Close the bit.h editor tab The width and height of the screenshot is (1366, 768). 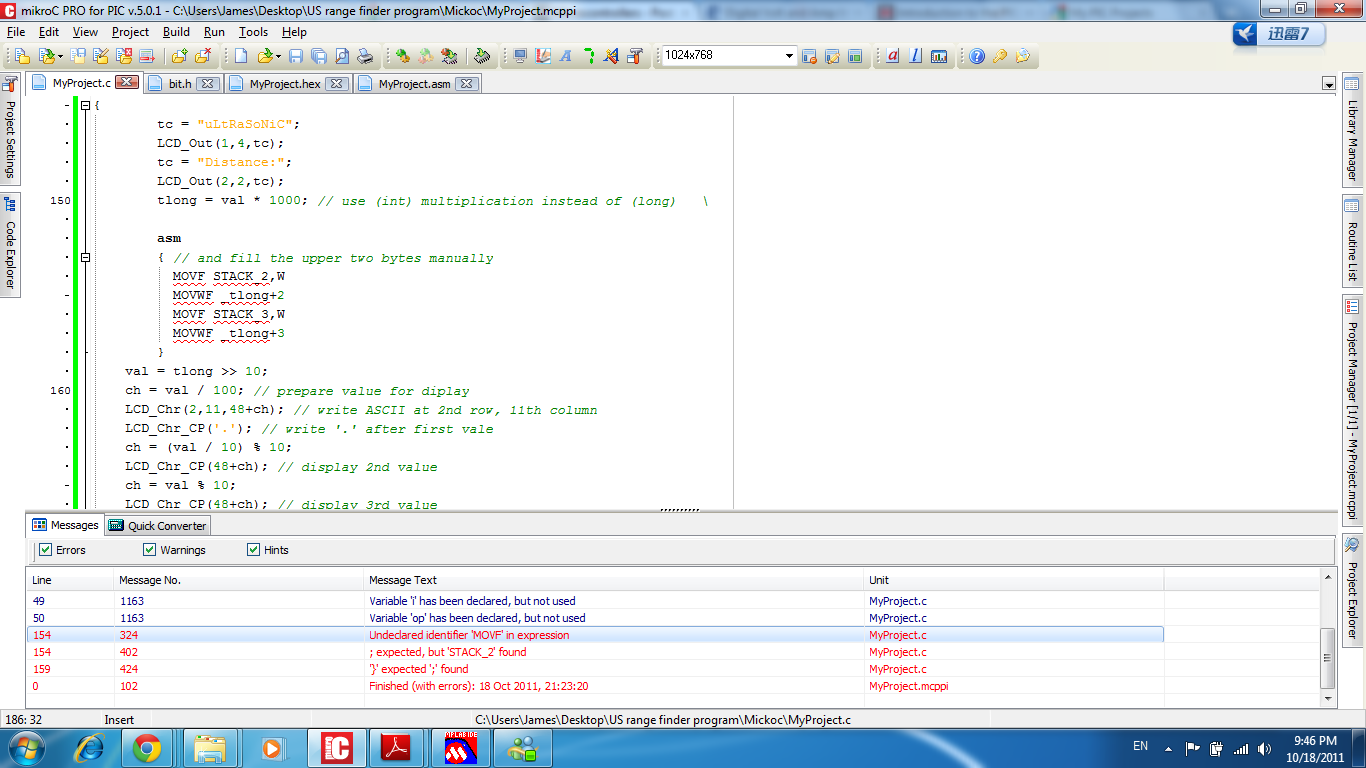[207, 84]
